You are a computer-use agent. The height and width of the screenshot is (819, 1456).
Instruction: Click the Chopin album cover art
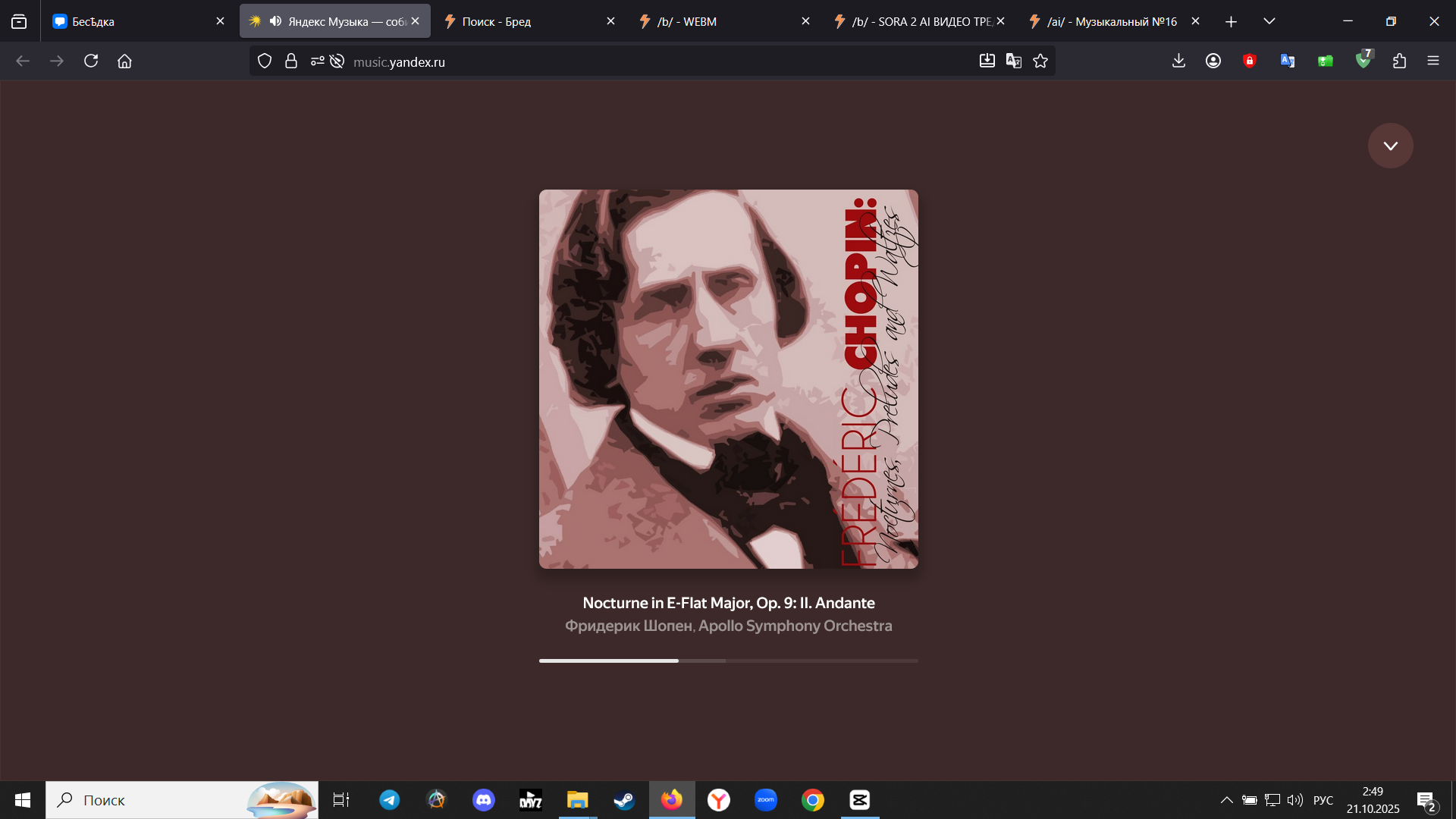tap(728, 379)
